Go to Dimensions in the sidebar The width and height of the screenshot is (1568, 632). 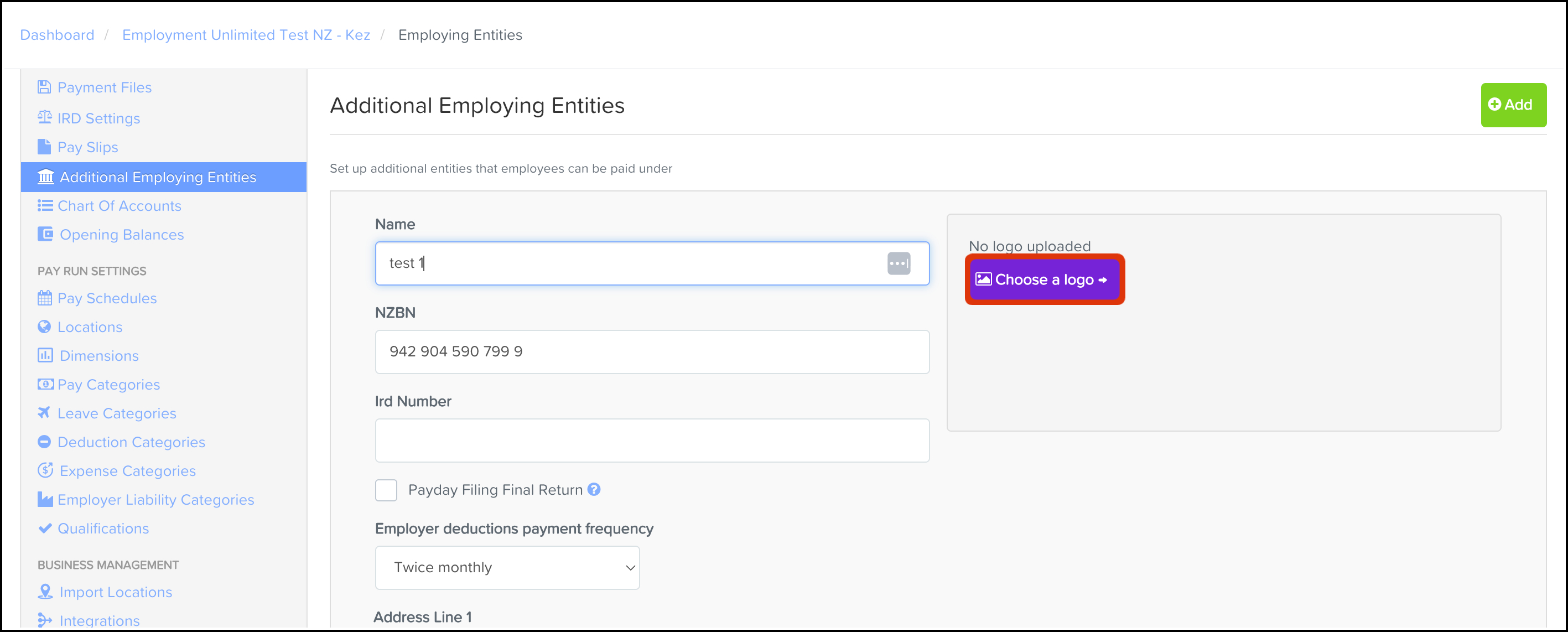[99, 356]
